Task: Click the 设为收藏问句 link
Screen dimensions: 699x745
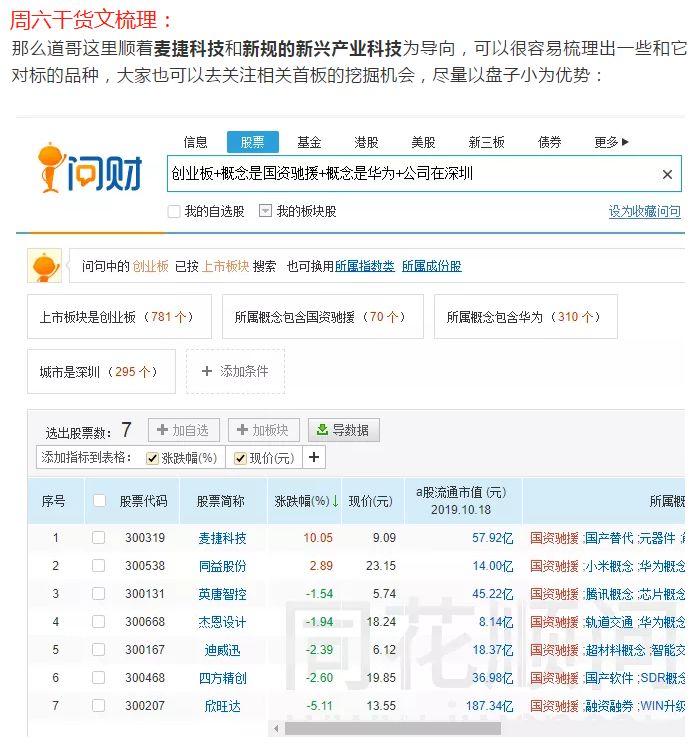Action: 644,211
